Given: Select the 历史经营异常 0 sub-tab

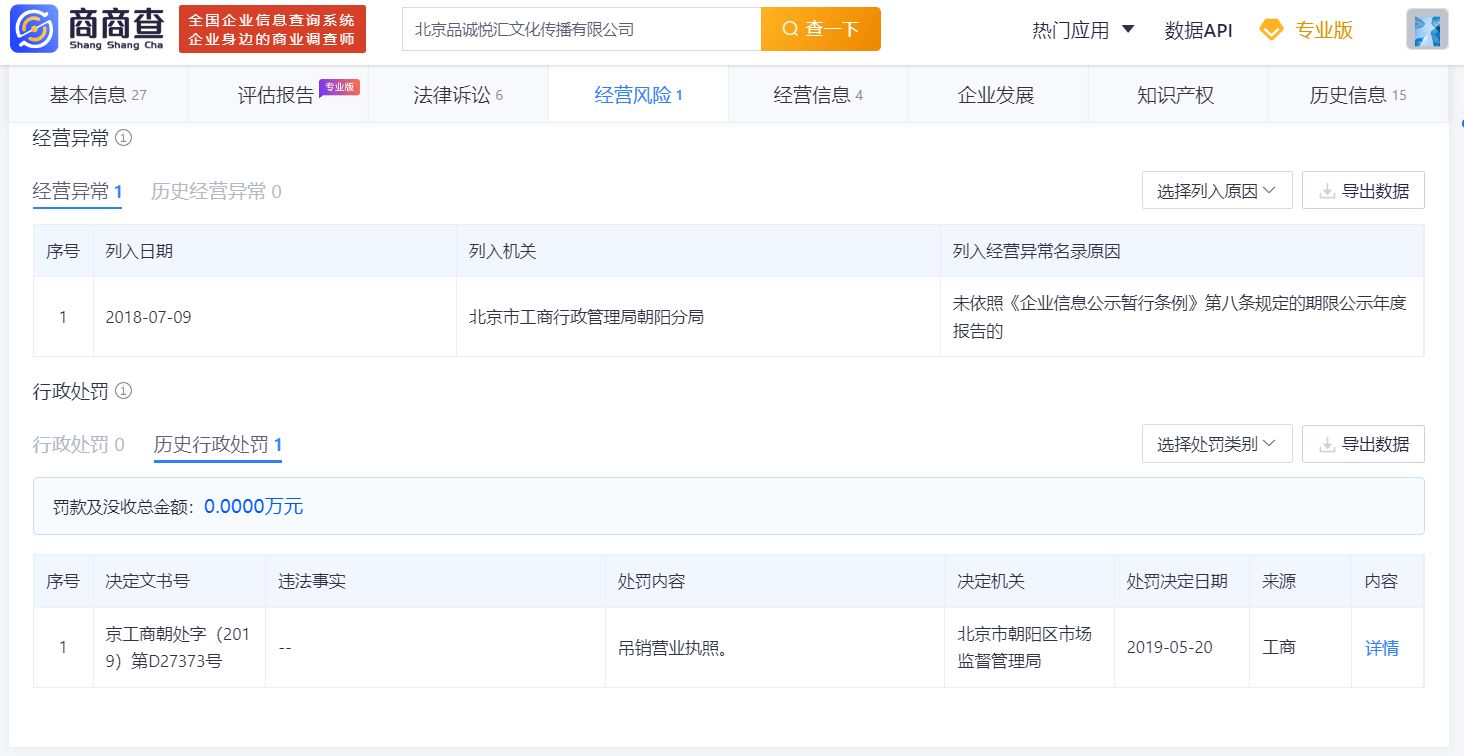Looking at the screenshot, I should coord(216,191).
